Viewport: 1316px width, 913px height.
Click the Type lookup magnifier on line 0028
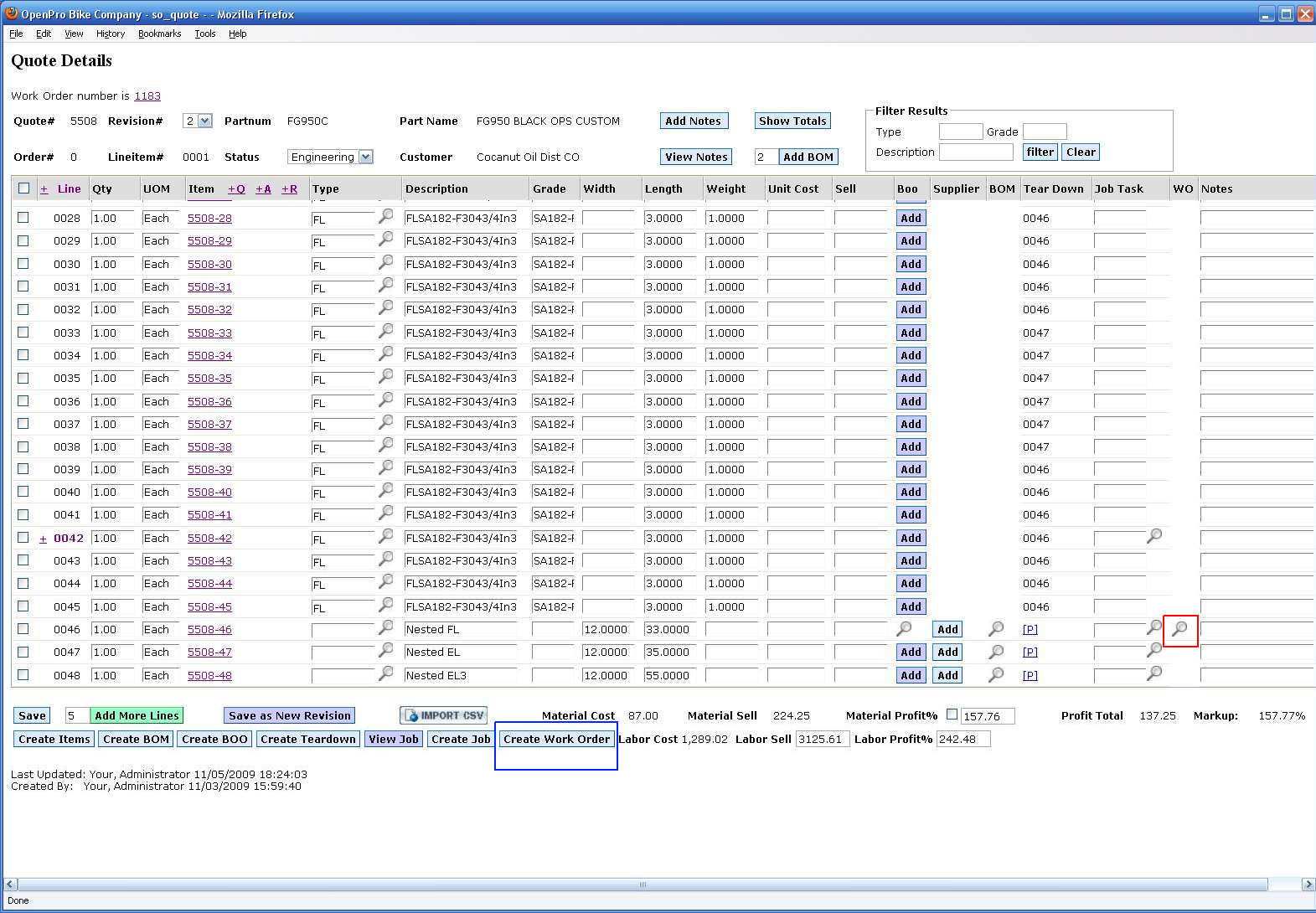[385, 216]
